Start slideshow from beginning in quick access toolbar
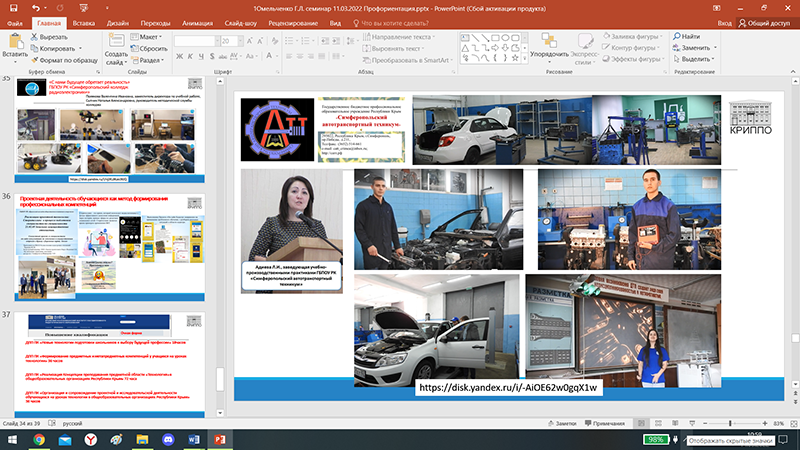 coord(84,8)
